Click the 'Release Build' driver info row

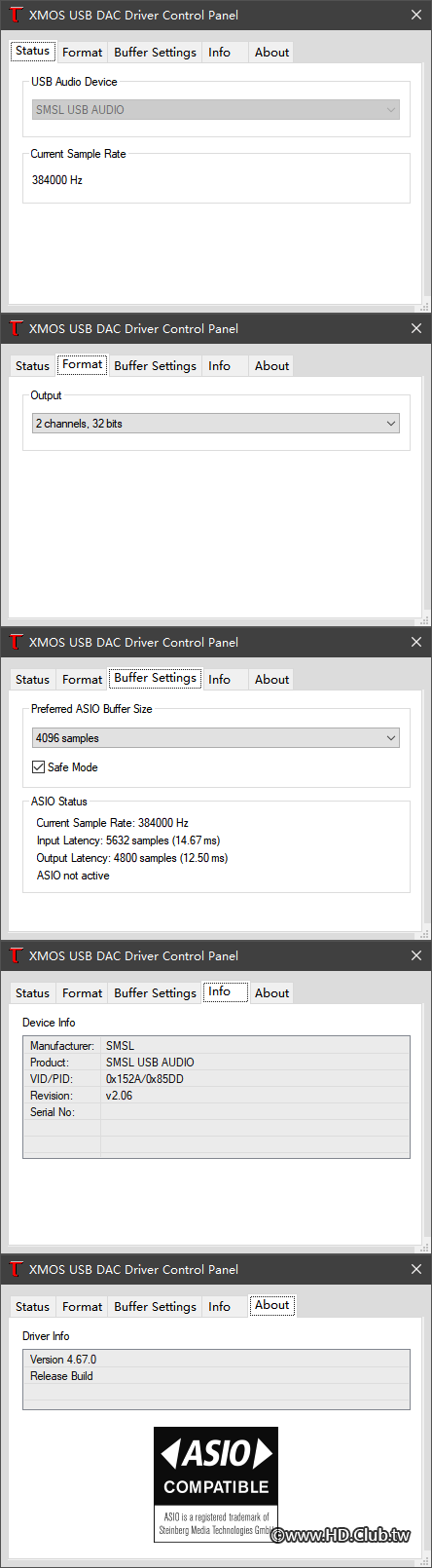click(x=216, y=1376)
